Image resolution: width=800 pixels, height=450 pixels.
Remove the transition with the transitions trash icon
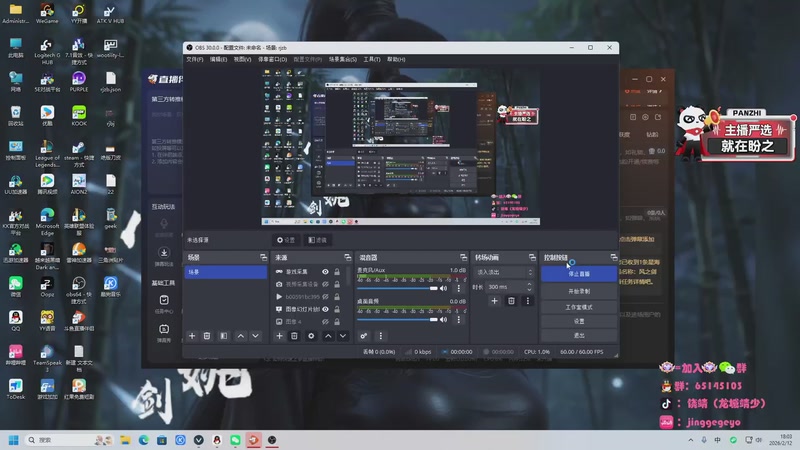[511, 301]
